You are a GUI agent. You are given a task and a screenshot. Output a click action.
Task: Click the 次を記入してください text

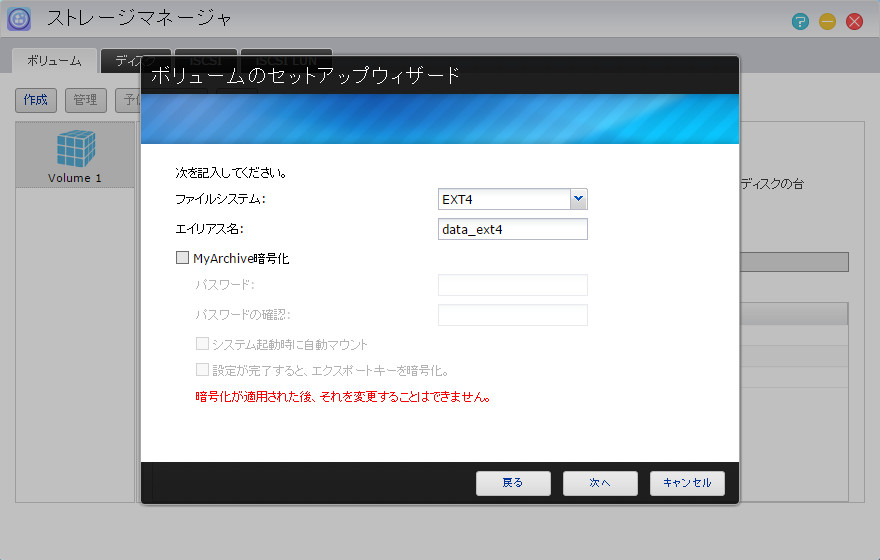point(231,173)
